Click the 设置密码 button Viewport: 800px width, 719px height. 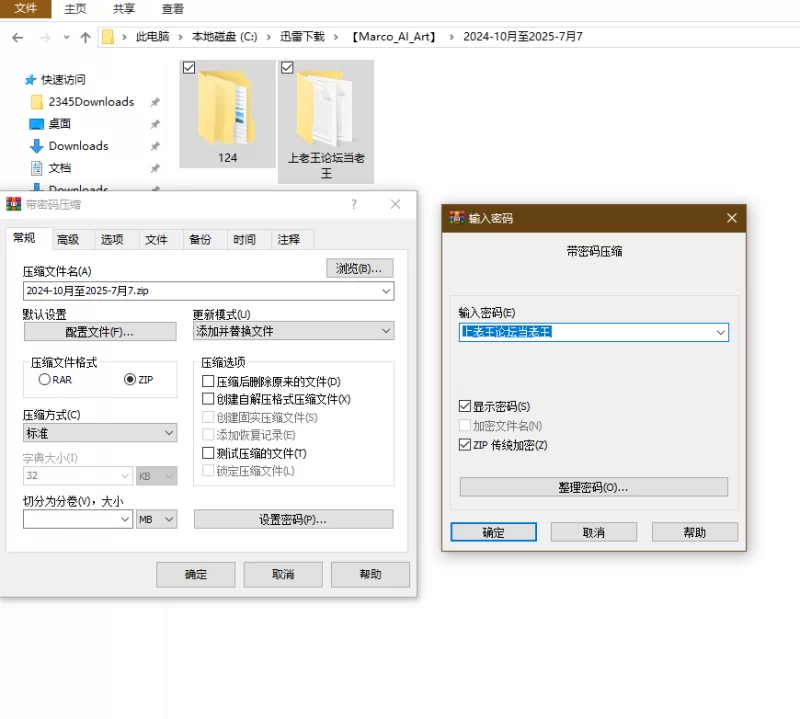[293, 519]
